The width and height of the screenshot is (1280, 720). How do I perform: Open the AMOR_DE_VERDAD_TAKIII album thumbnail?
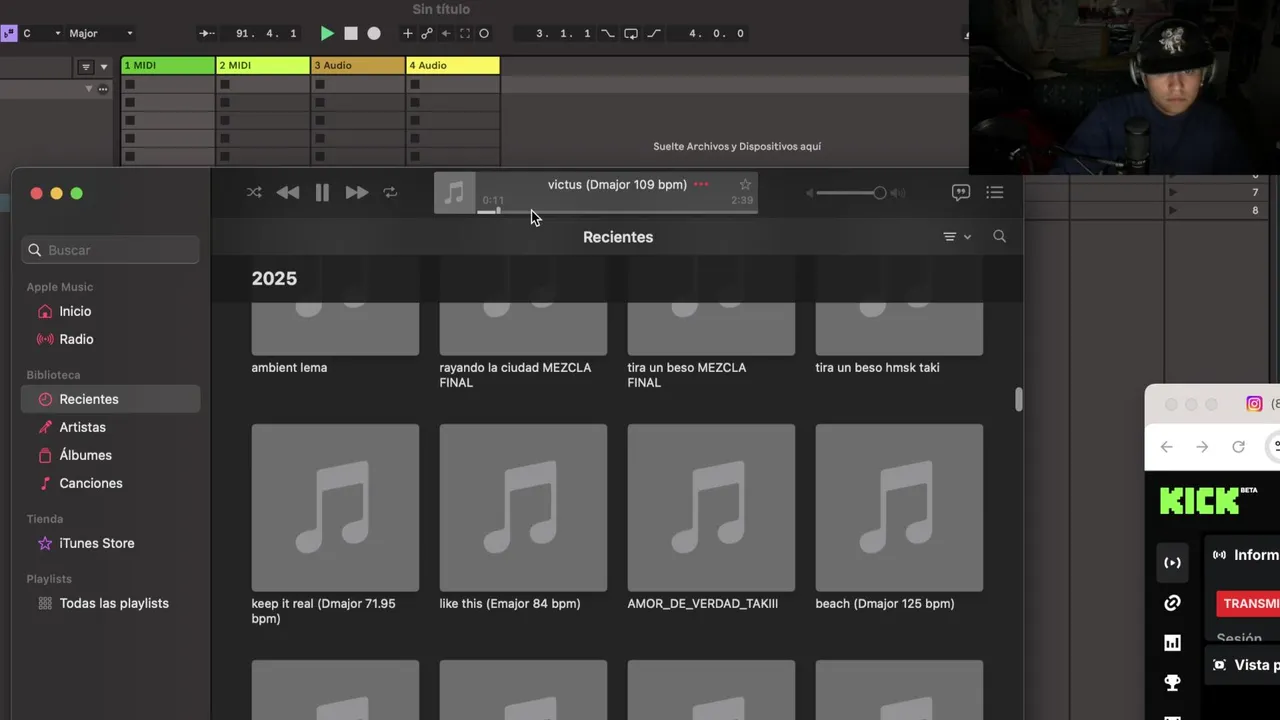coord(711,508)
